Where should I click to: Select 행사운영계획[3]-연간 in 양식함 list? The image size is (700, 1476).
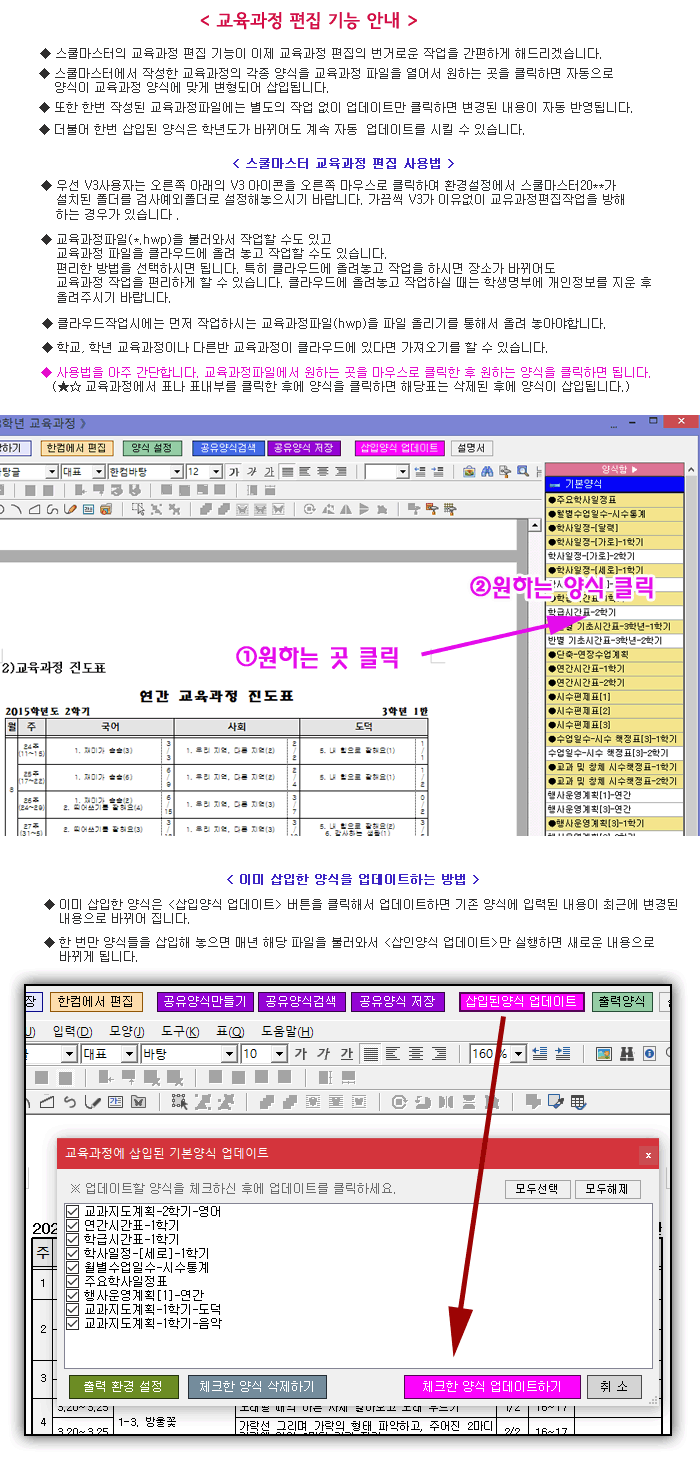pyautogui.click(x=614, y=809)
